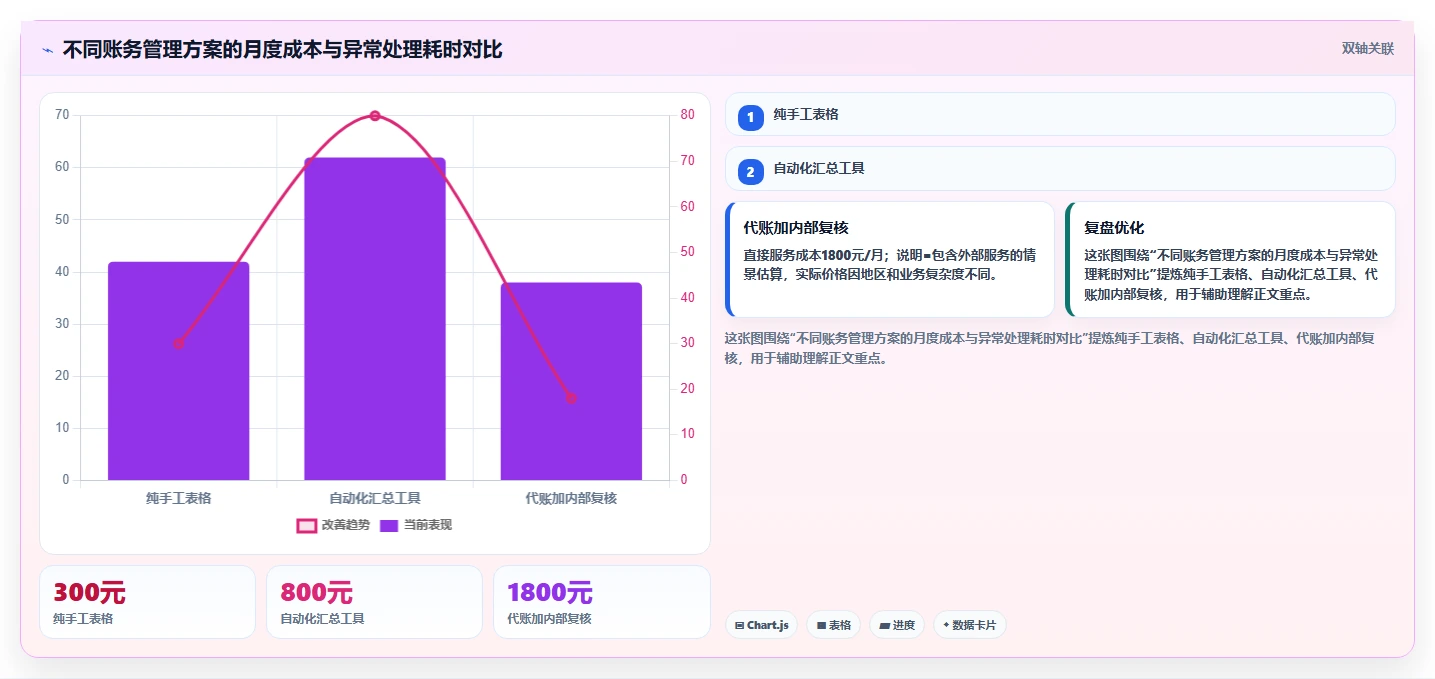This screenshot has height=679, width=1435.
Task: Select the purple bar for 代账加内部复核
Action: point(571,381)
